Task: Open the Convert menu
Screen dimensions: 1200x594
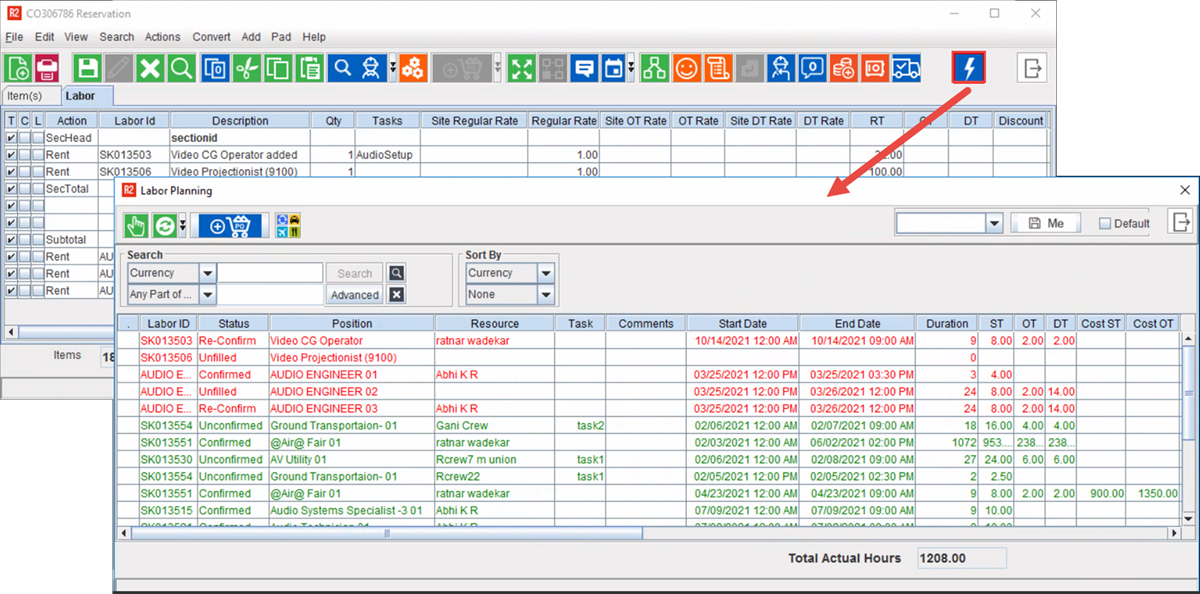Action: 211,37
